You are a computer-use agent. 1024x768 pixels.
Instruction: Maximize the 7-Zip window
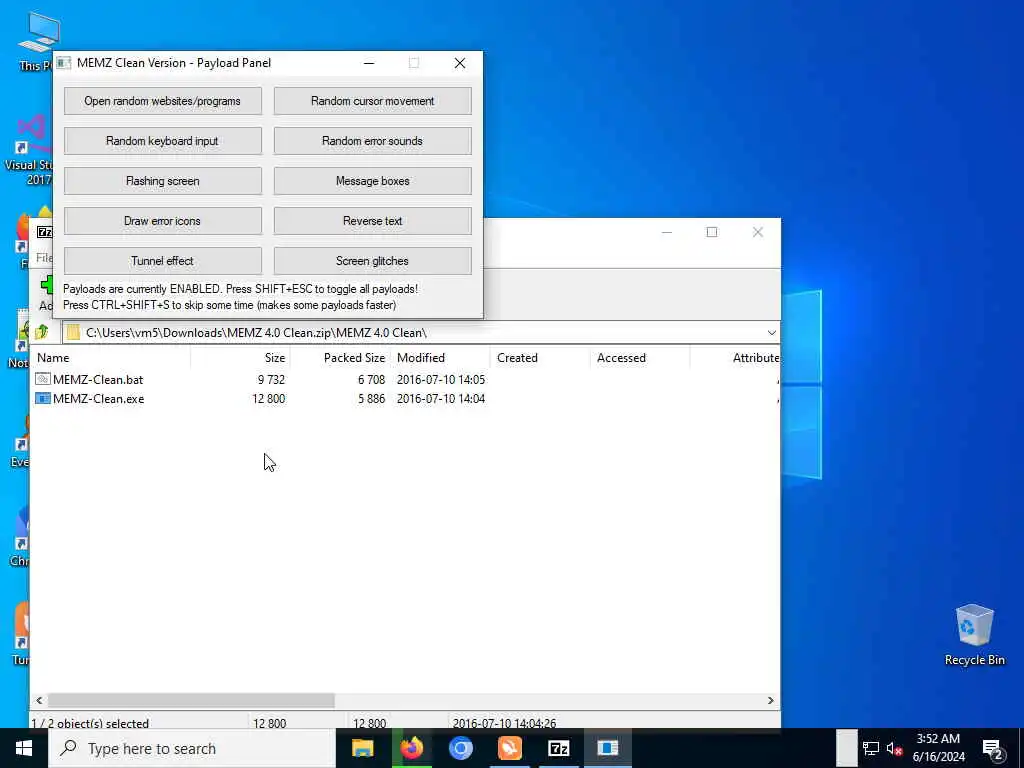click(712, 232)
